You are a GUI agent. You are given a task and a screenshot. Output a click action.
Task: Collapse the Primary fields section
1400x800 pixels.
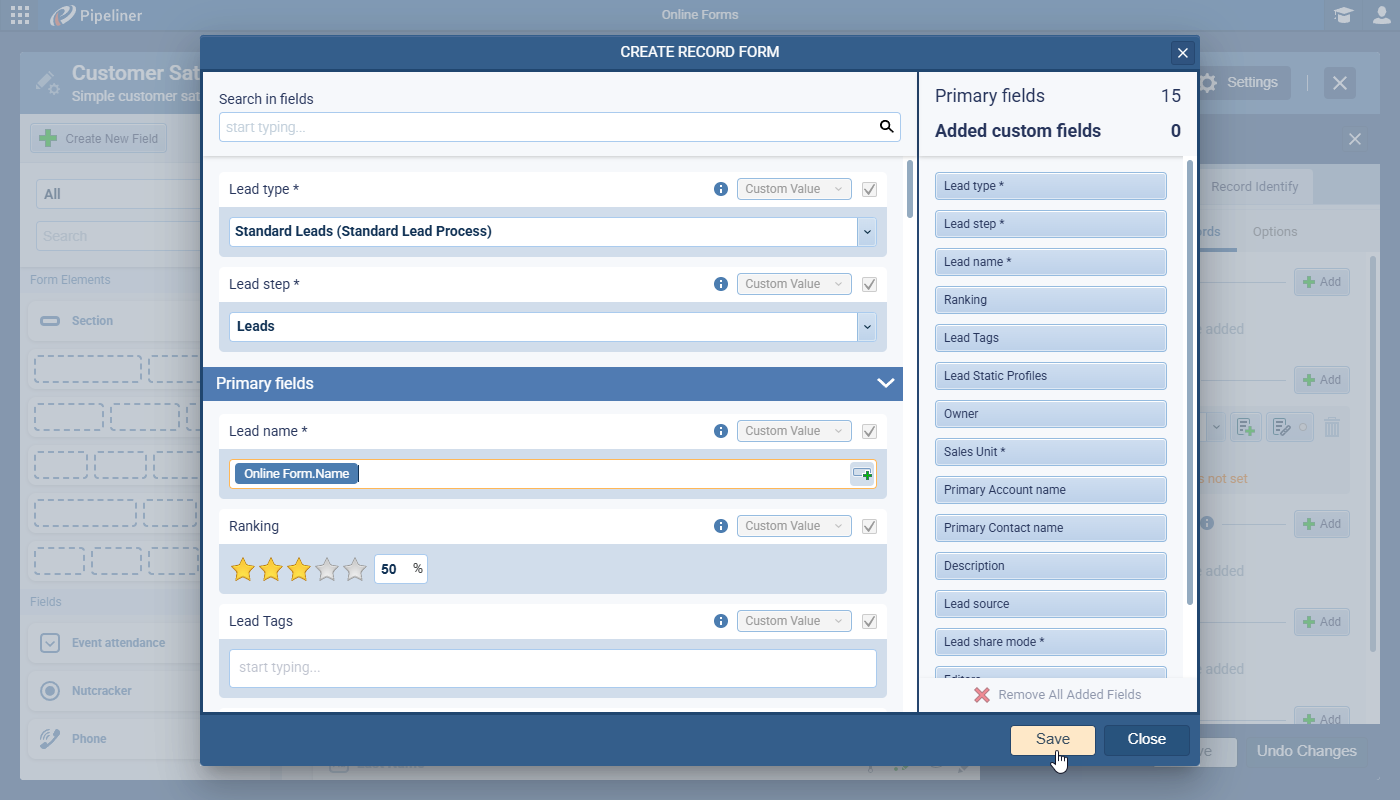coord(885,383)
